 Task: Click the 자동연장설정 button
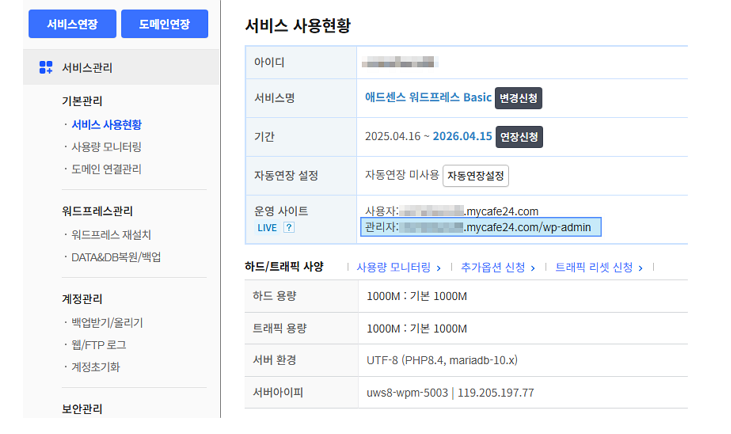pos(476,176)
